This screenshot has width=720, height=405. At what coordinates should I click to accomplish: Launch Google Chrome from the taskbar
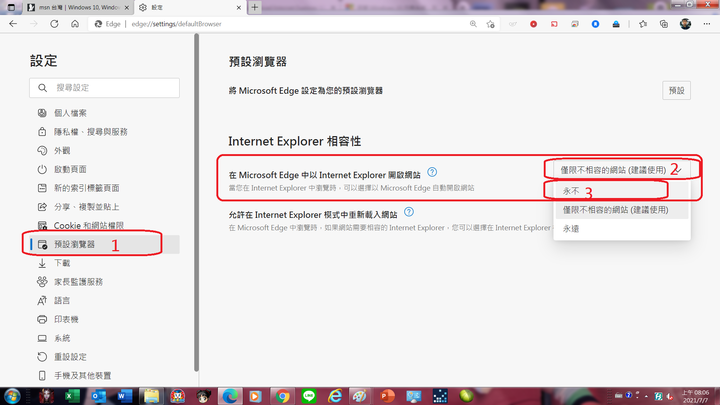282,396
